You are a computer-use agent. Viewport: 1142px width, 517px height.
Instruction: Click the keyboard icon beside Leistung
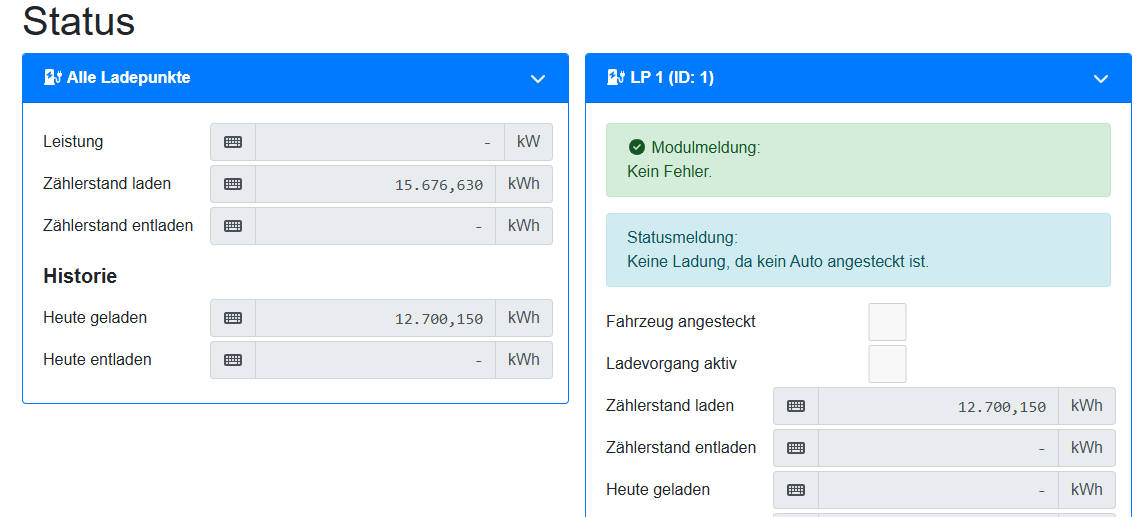[x=233, y=142]
